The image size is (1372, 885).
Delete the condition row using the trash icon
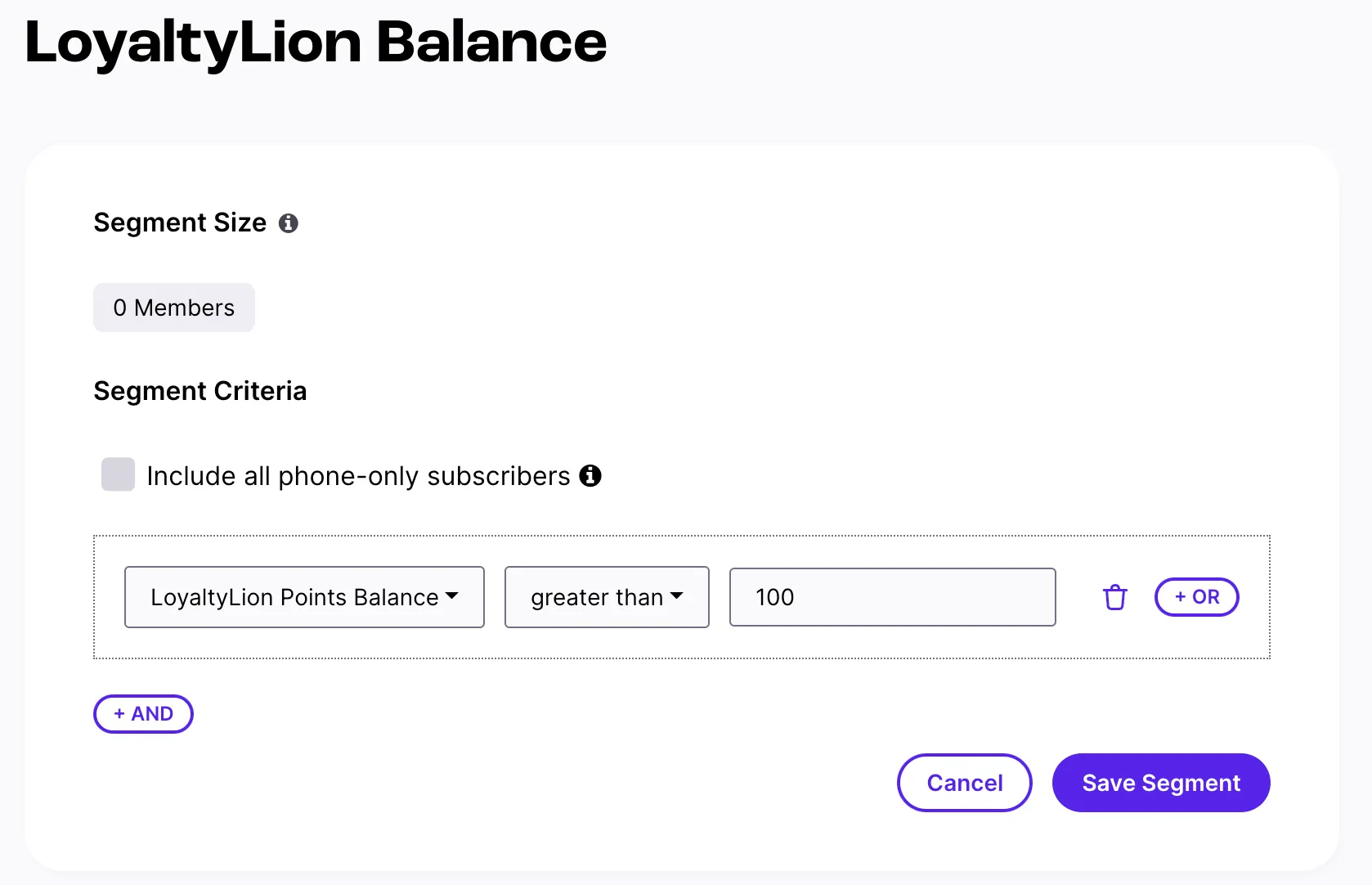point(1115,597)
